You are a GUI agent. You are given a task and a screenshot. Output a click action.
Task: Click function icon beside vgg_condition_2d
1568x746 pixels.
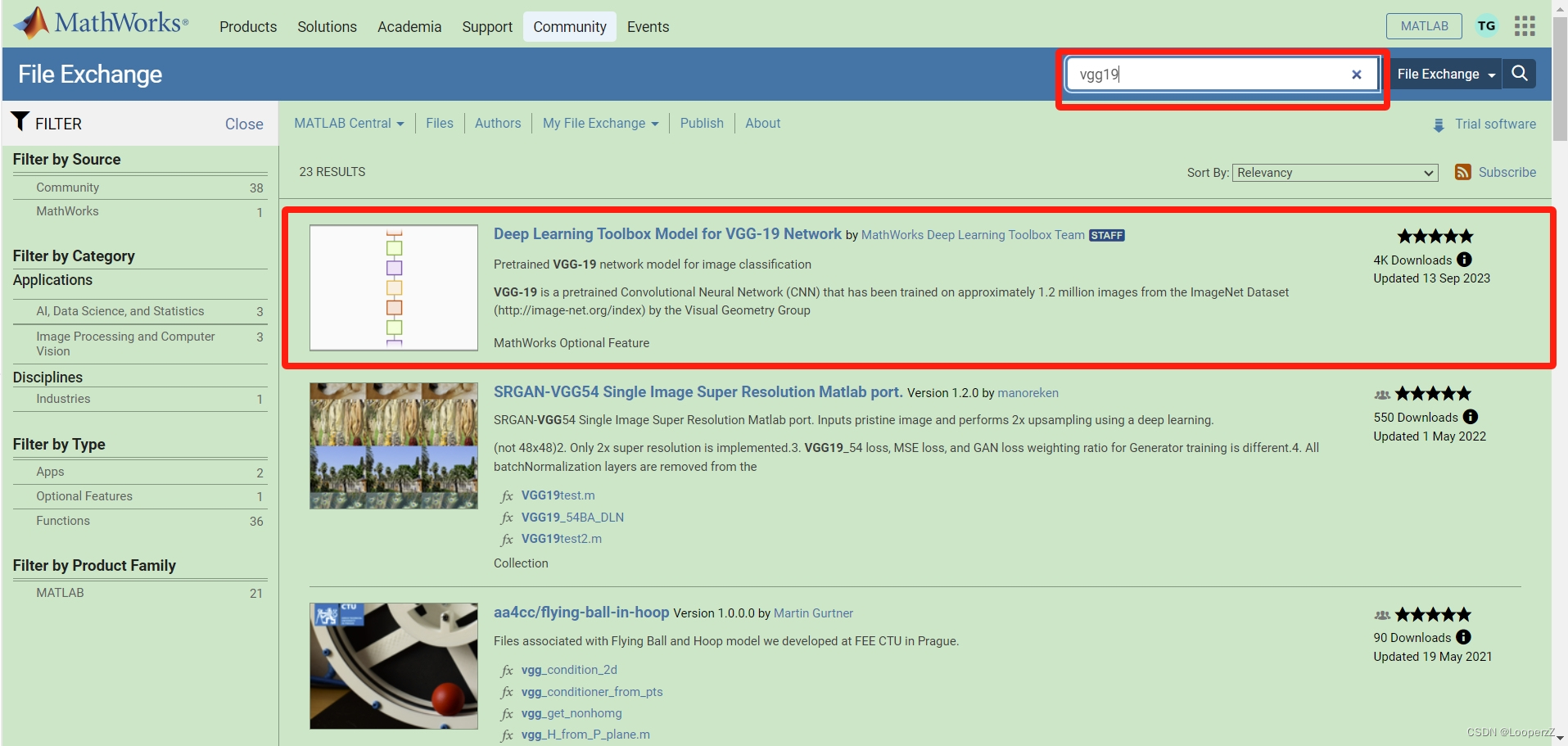click(x=507, y=671)
